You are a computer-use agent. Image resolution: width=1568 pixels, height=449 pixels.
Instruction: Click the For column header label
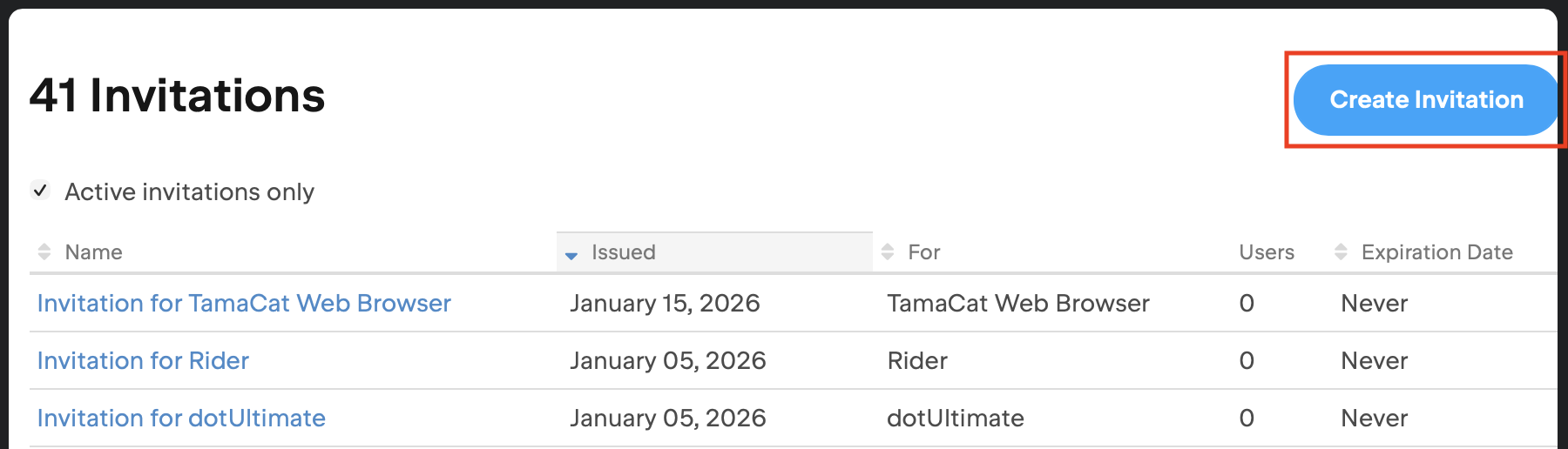point(924,252)
